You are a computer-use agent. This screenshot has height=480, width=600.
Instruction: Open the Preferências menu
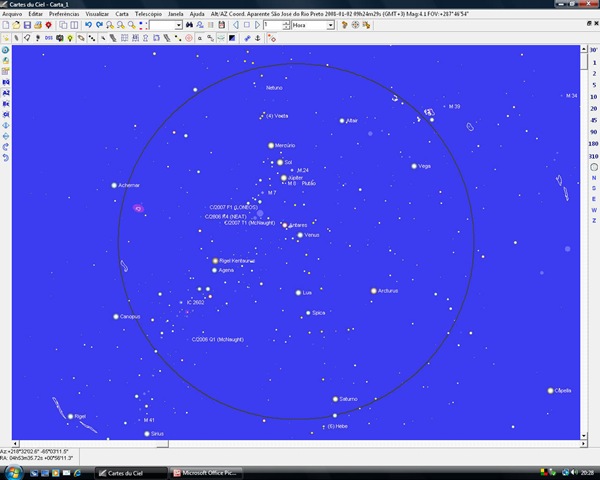pos(64,14)
